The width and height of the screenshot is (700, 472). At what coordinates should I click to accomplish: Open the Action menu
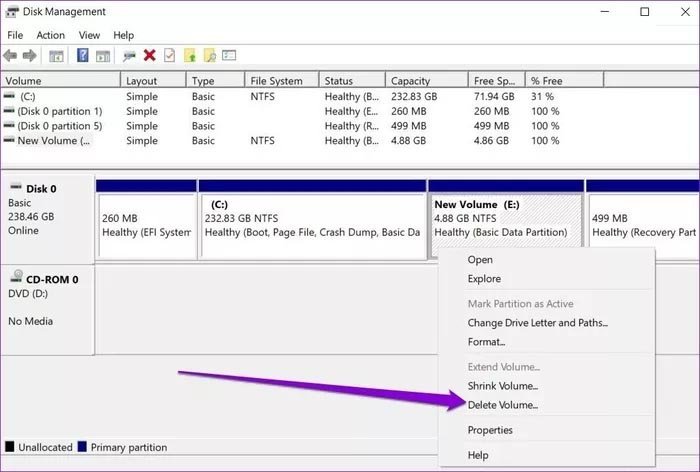pyautogui.click(x=50, y=35)
